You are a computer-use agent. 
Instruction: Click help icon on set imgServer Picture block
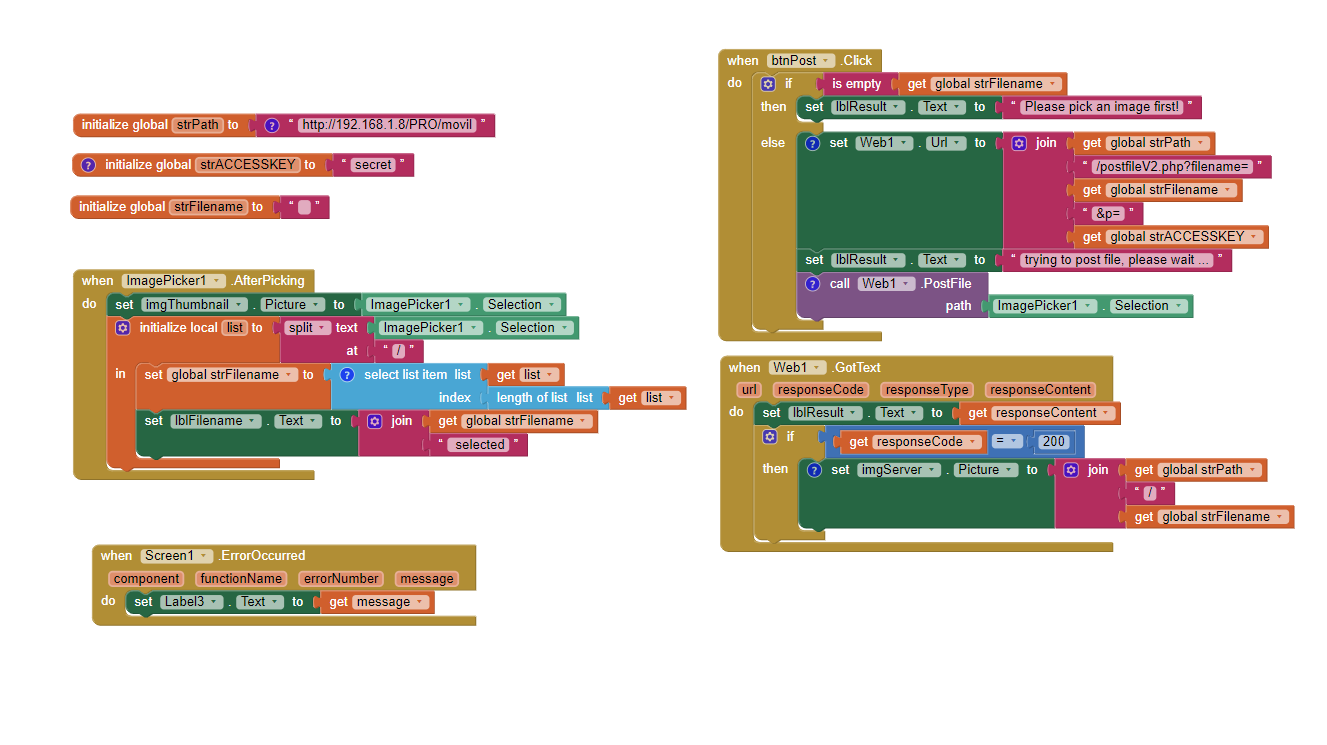pyautogui.click(x=814, y=470)
